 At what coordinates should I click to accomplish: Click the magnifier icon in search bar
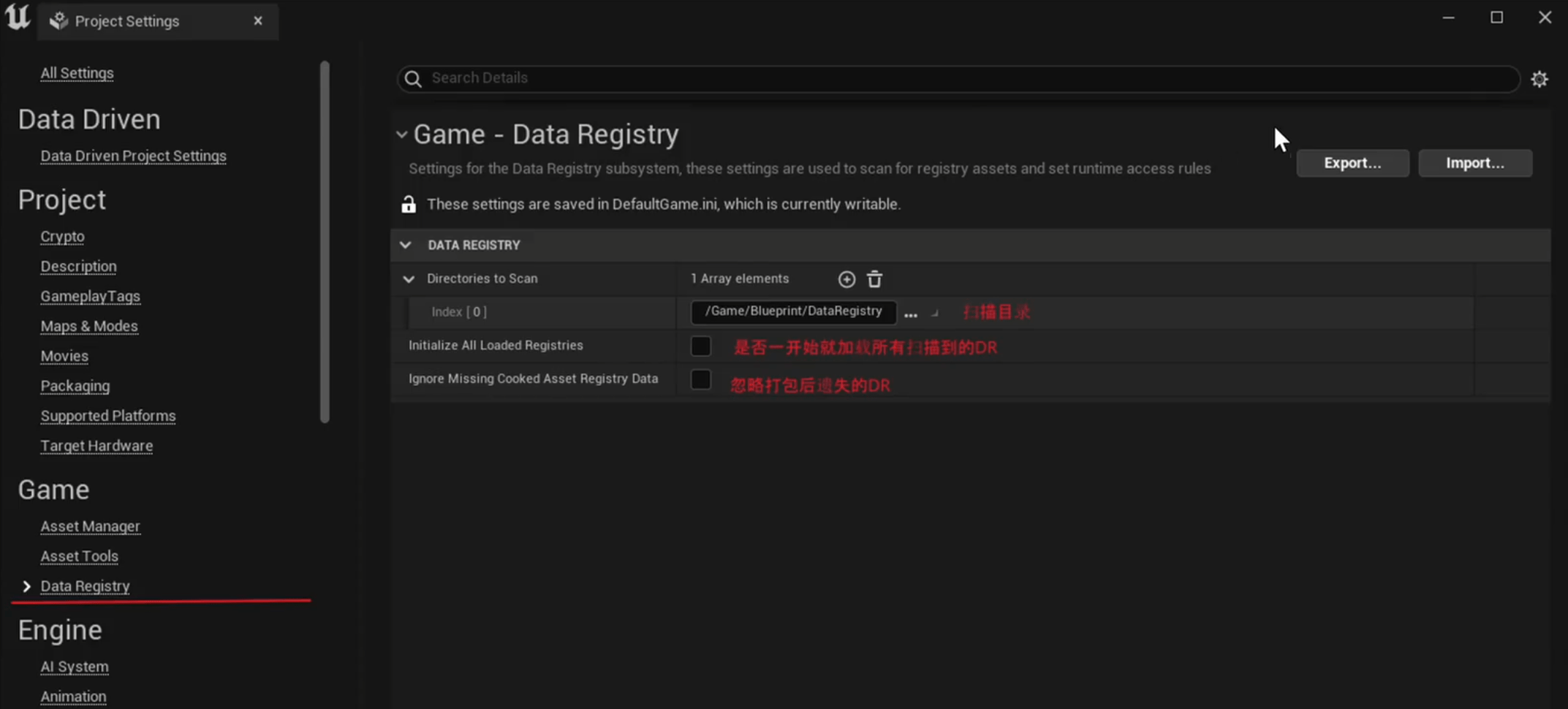[413, 79]
